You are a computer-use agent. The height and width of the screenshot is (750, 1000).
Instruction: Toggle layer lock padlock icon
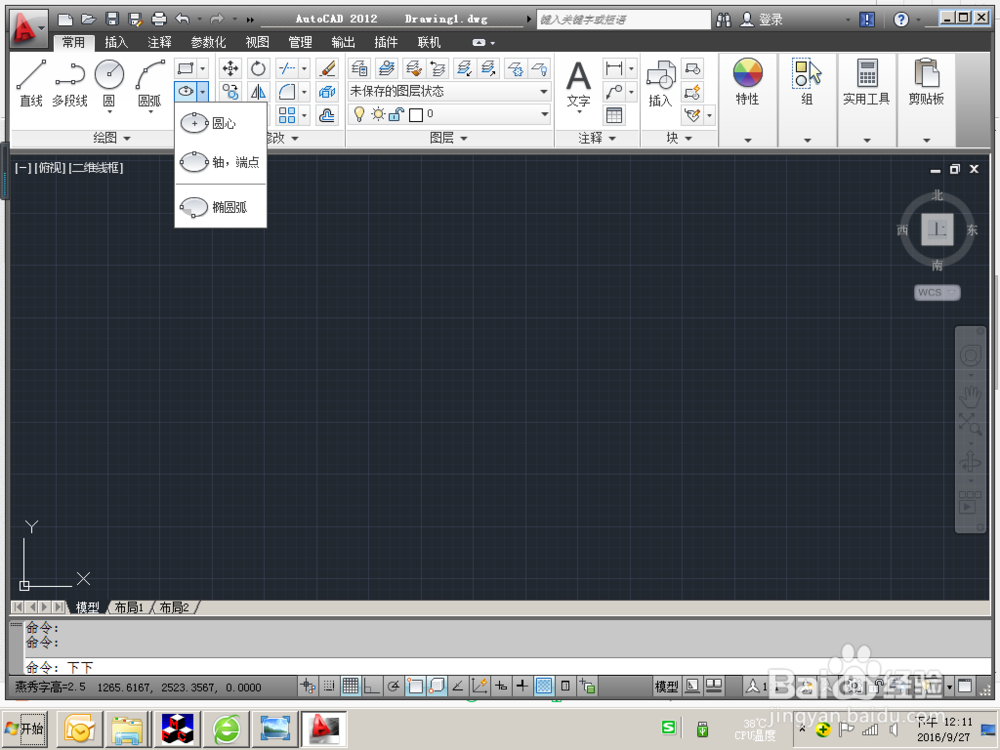click(x=397, y=114)
